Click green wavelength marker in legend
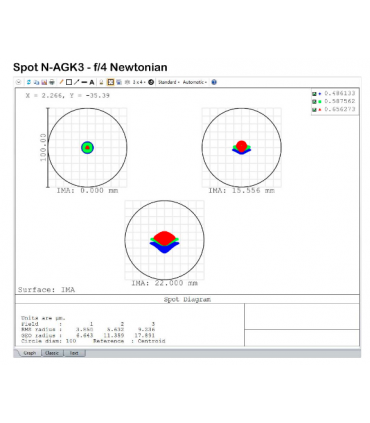 (x=320, y=102)
